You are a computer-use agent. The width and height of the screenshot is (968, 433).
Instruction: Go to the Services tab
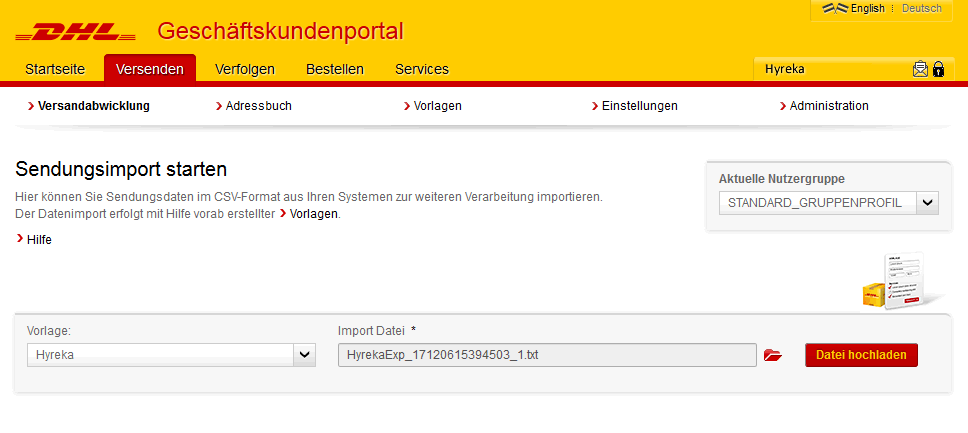[x=422, y=69]
